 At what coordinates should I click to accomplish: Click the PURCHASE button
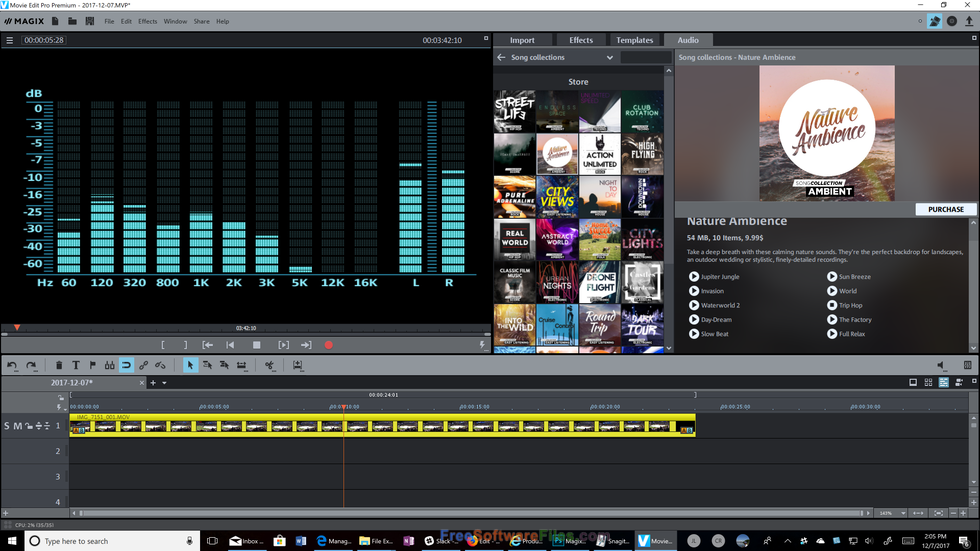946,209
